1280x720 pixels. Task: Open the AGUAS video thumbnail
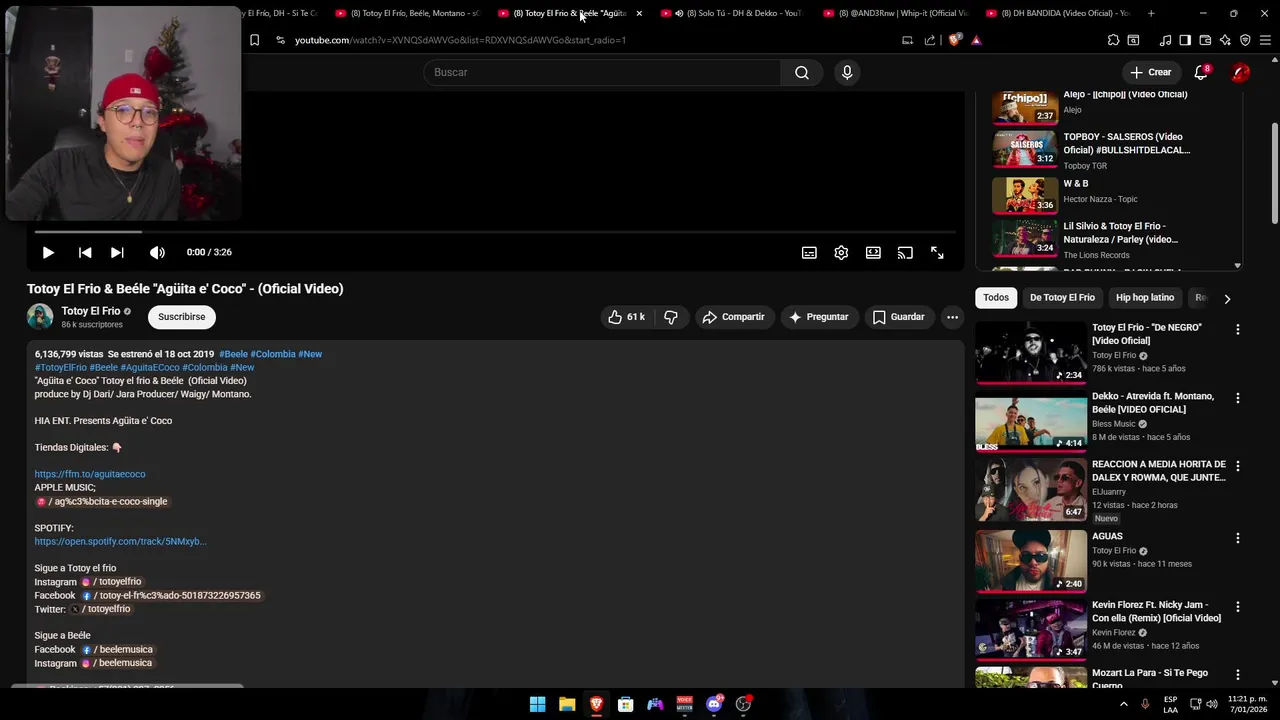[x=1031, y=561]
